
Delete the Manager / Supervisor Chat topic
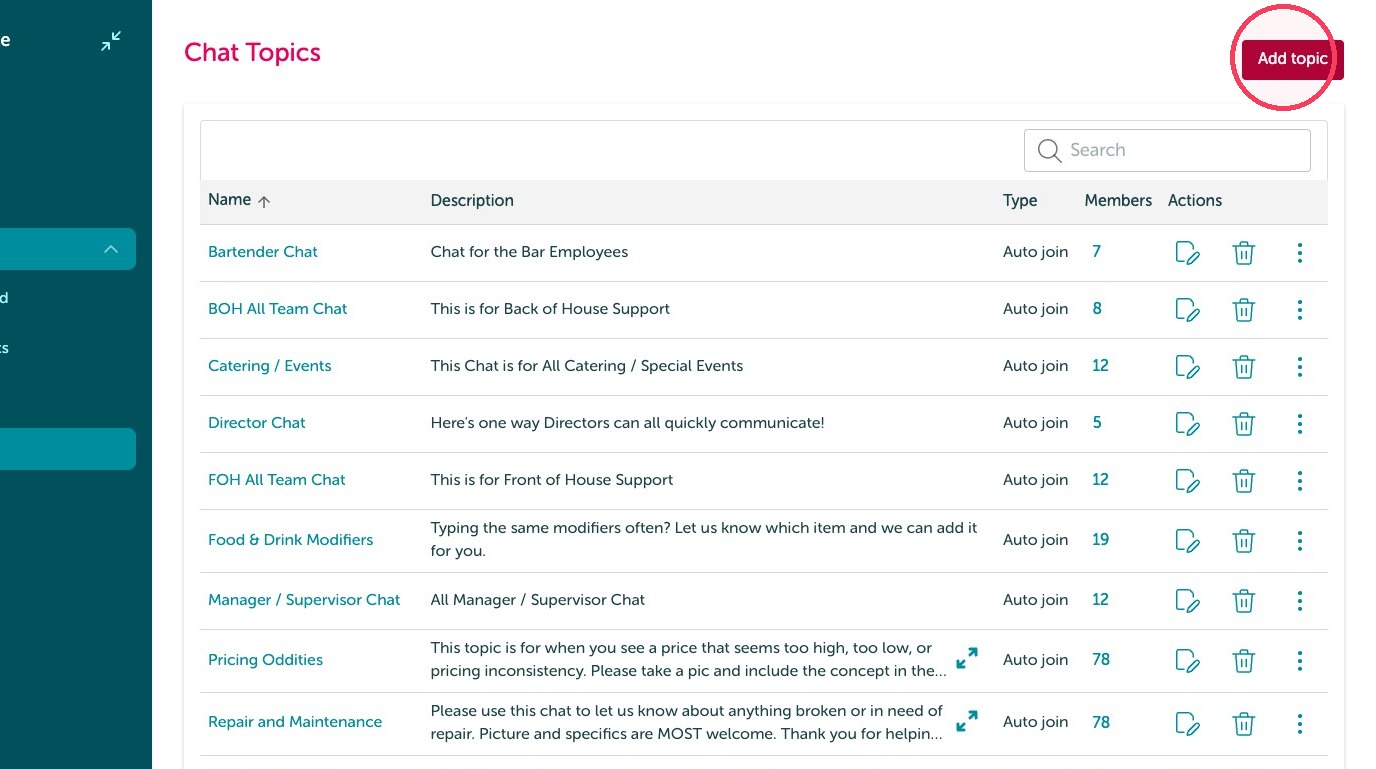click(x=1243, y=601)
